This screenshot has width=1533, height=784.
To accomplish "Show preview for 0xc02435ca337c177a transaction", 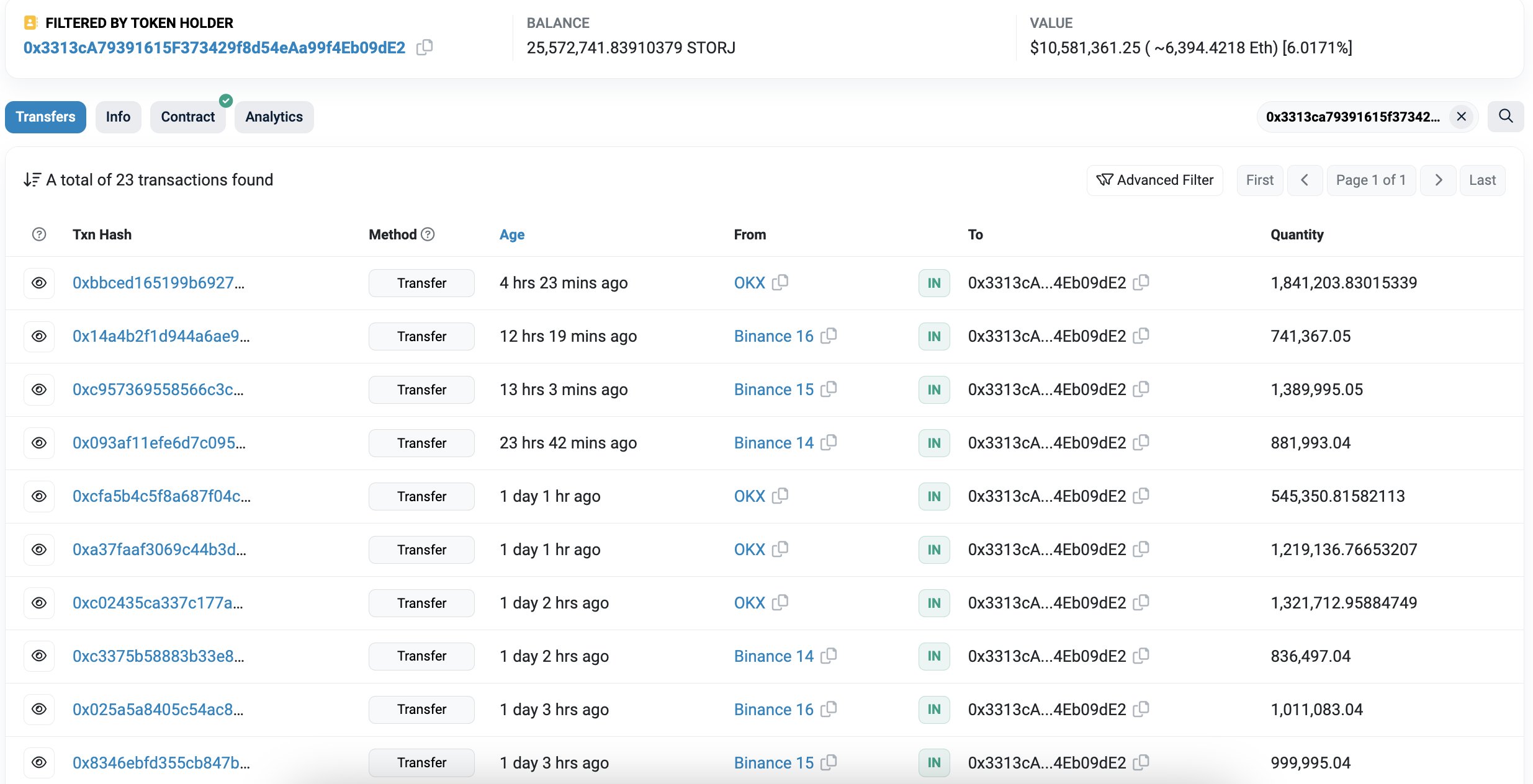I will [x=39, y=603].
